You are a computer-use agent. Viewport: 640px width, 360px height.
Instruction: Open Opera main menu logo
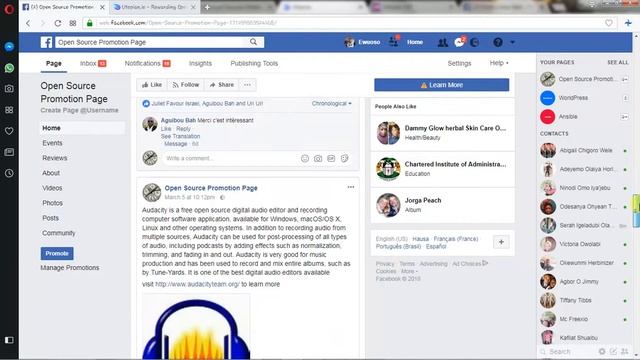point(9,9)
